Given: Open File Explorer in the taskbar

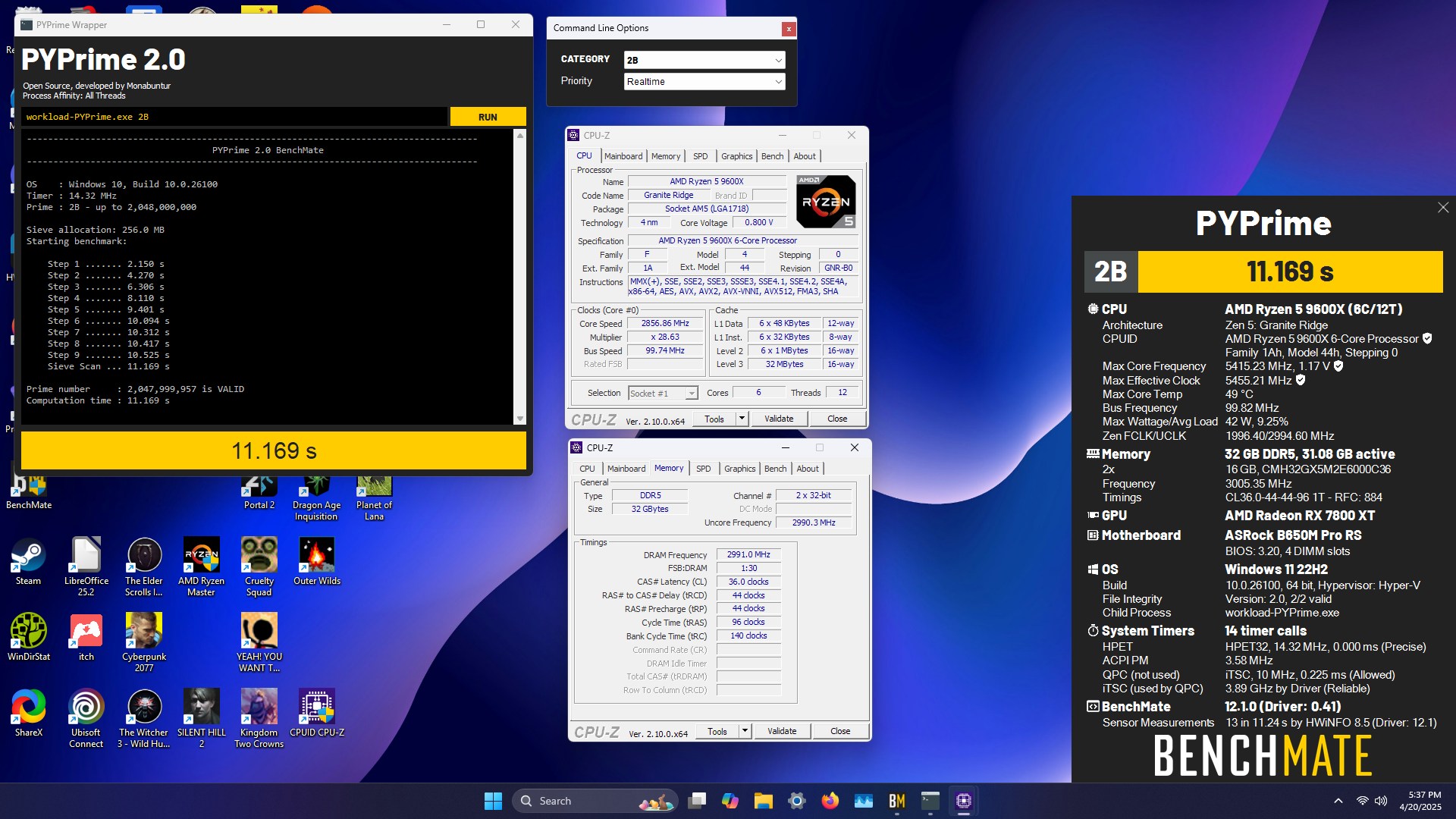Looking at the screenshot, I should point(764,801).
